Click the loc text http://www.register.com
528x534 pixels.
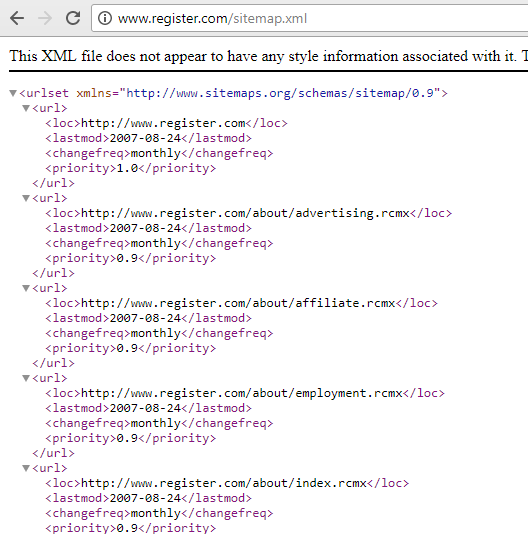coord(163,123)
